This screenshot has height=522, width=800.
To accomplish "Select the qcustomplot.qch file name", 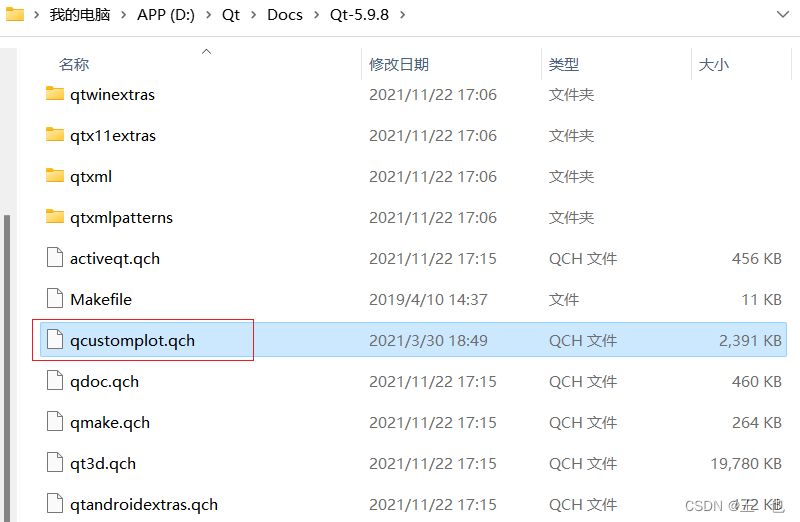I will [132, 340].
